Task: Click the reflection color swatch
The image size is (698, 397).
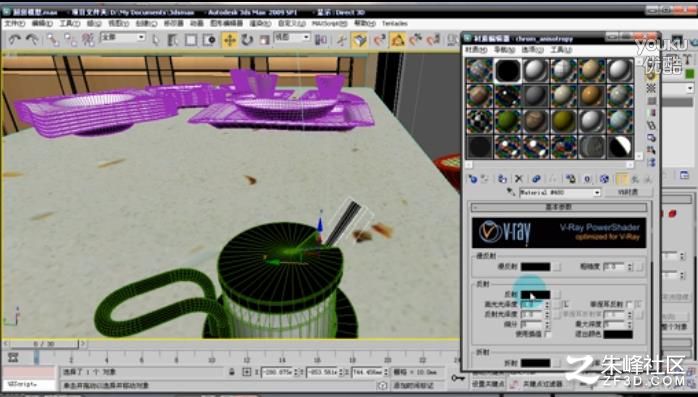Action: (536, 295)
